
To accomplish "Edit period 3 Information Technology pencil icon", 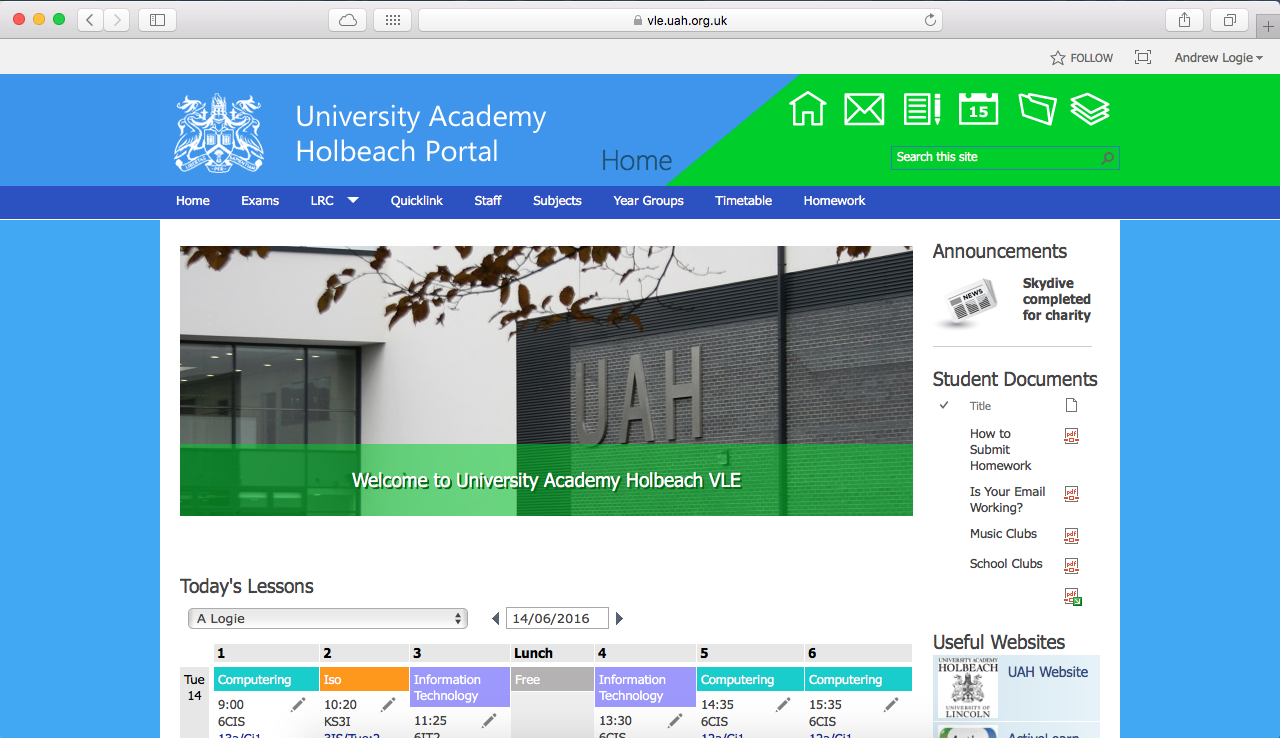I will pos(489,721).
